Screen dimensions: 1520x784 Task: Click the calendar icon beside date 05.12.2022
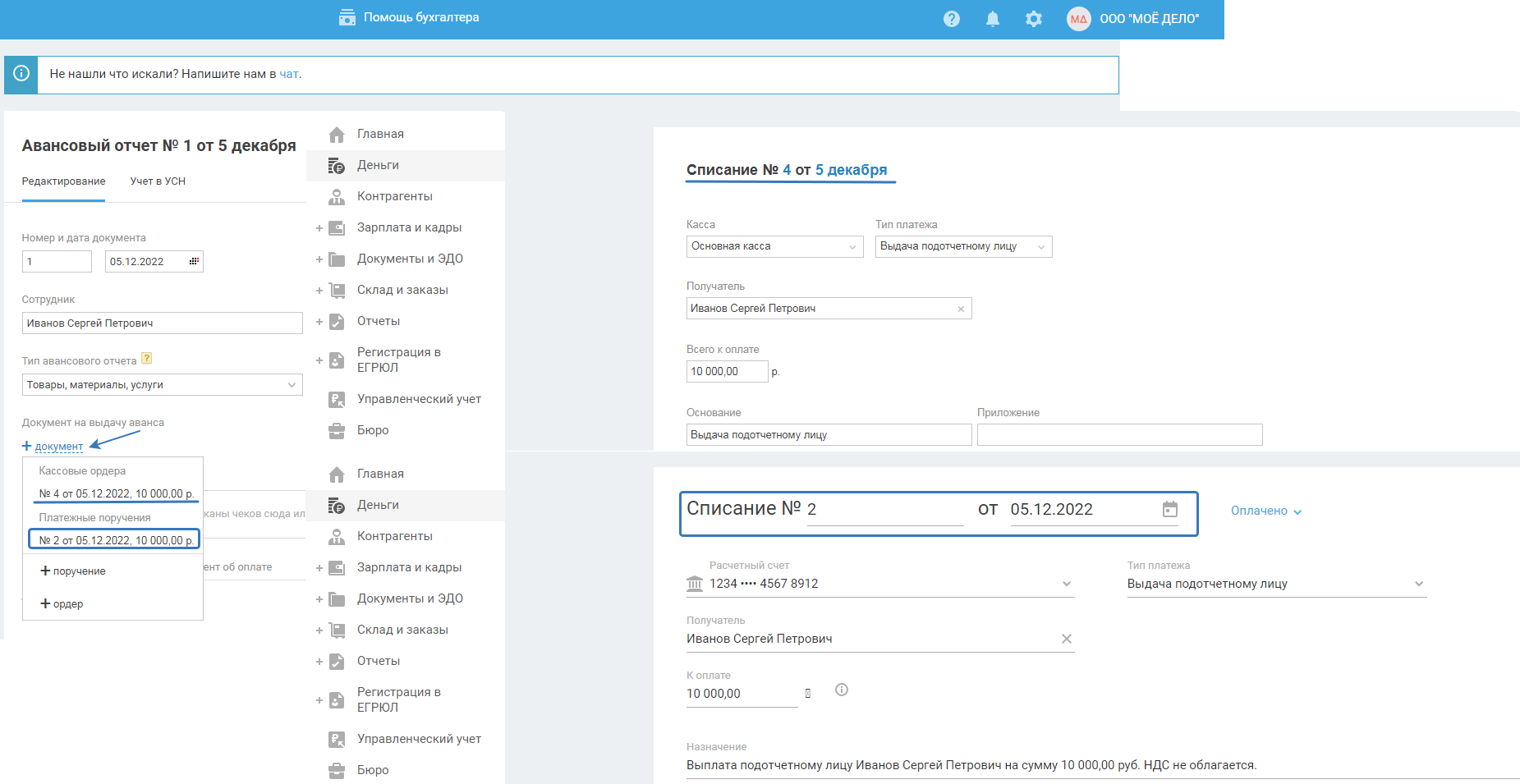click(x=1169, y=509)
